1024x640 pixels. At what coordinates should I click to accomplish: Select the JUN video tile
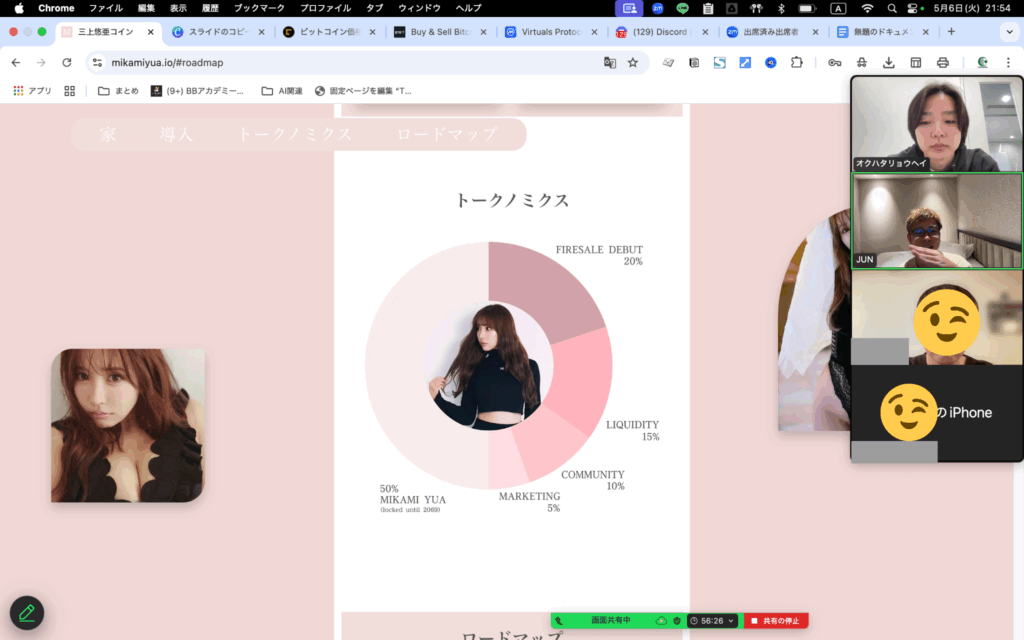coord(937,221)
